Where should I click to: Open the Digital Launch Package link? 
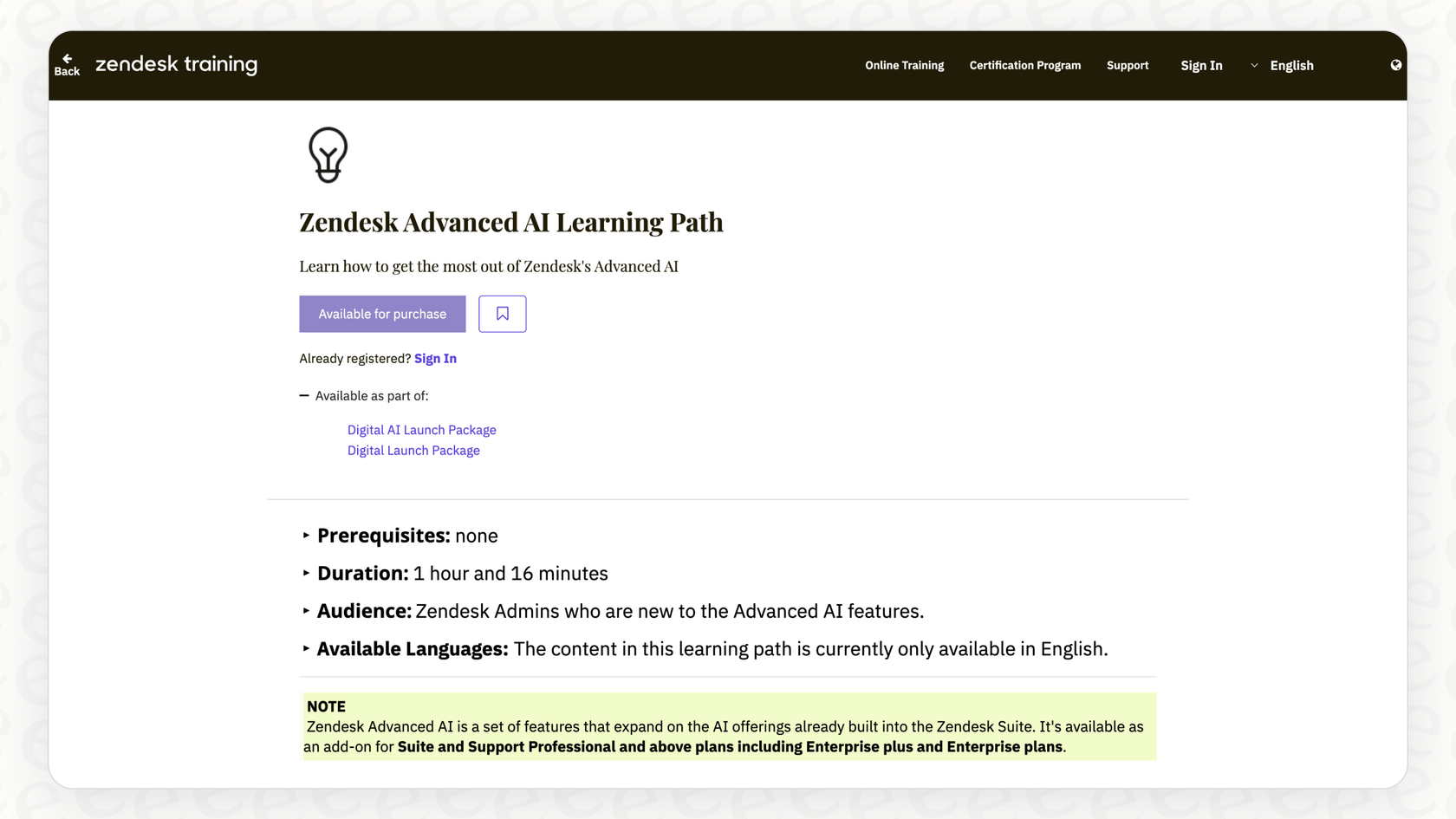click(413, 450)
